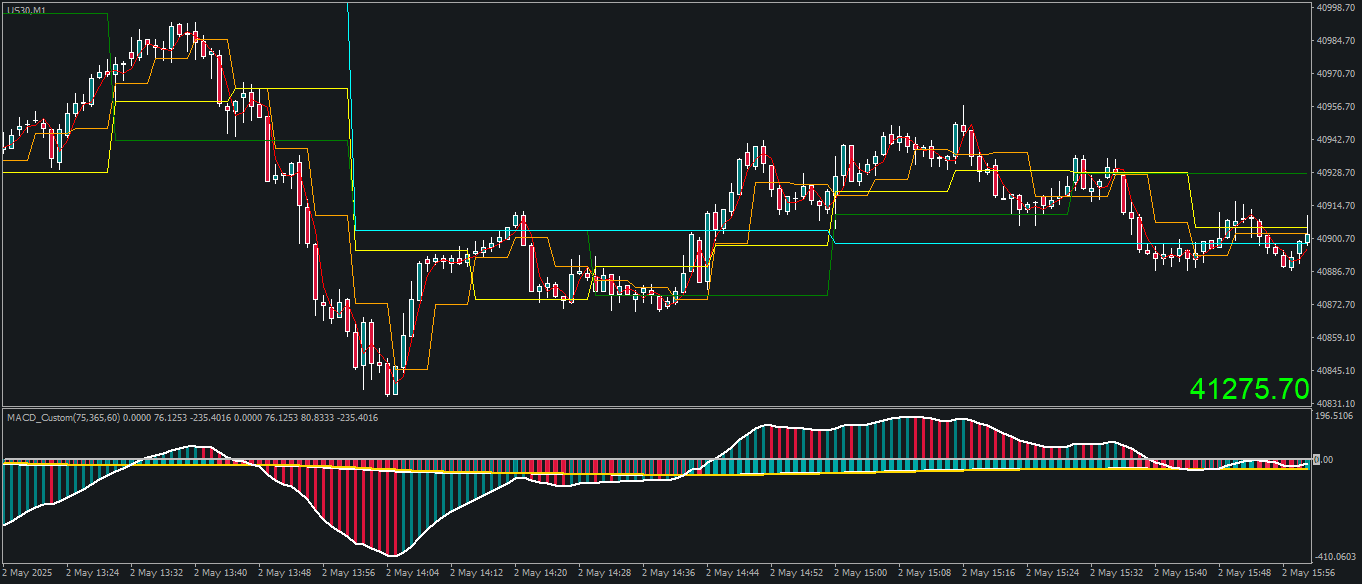The height and width of the screenshot is (584, 1362).
Task: Click the divider between chart and MACD window
Action: [x=655, y=407]
